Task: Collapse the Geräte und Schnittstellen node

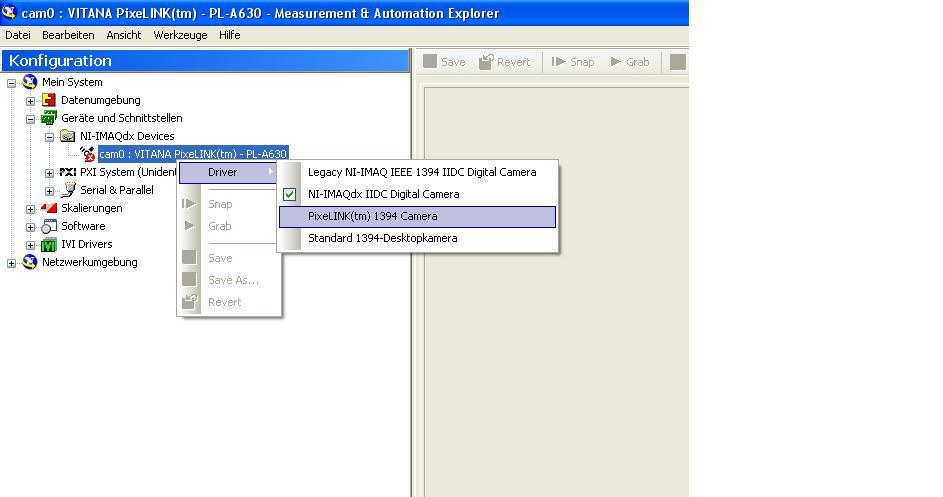Action: pyautogui.click(x=30, y=119)
